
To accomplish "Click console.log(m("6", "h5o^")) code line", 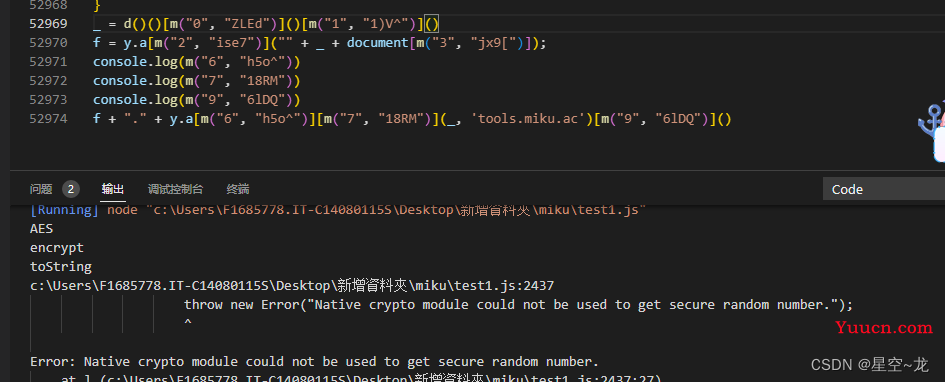I will point(196,62).
